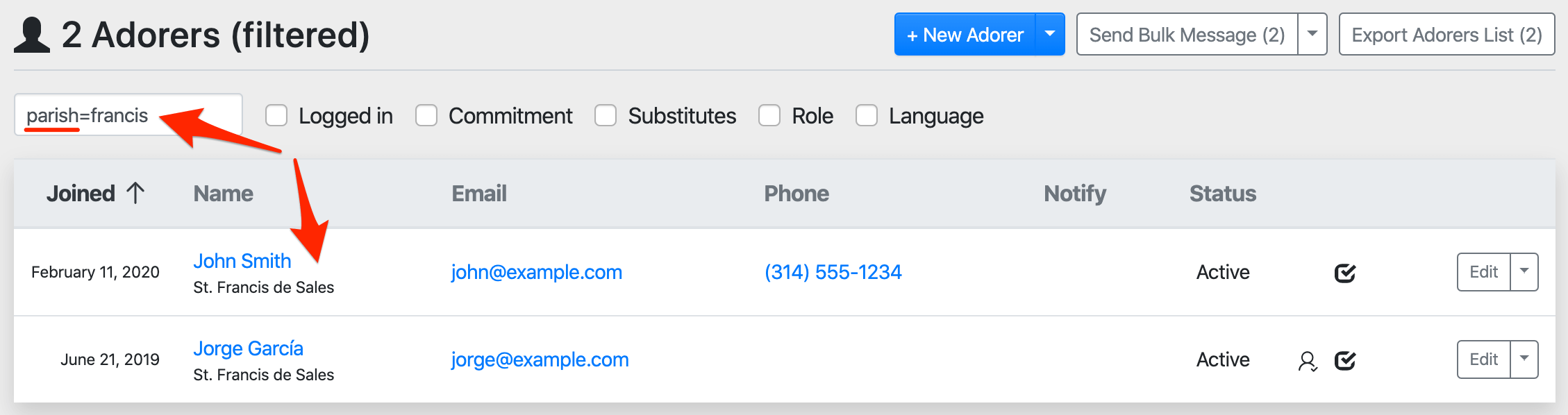
Task: Tick the Language filter checkbox
Action: [x=867, y=115]
